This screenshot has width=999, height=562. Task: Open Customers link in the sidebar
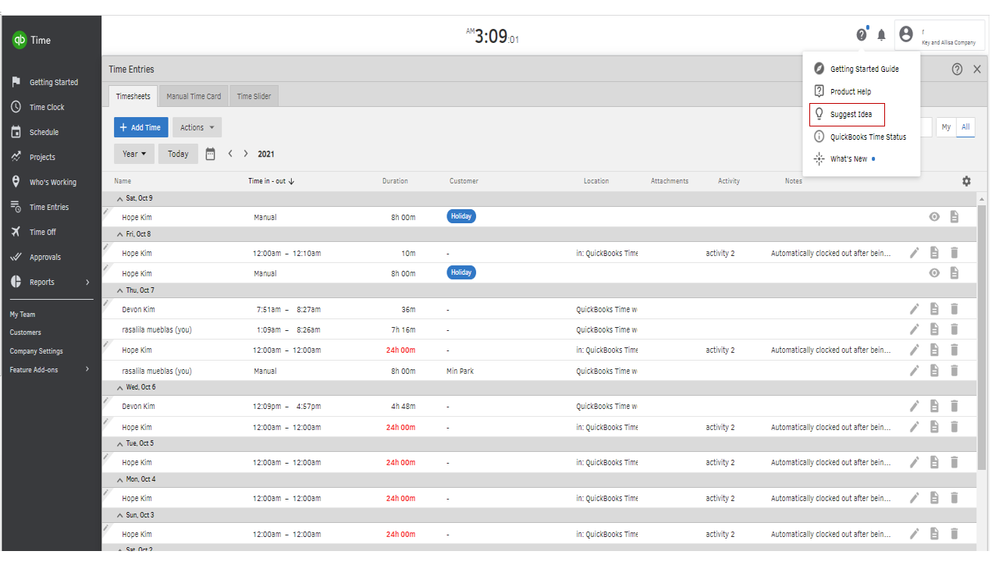point(25,332)
